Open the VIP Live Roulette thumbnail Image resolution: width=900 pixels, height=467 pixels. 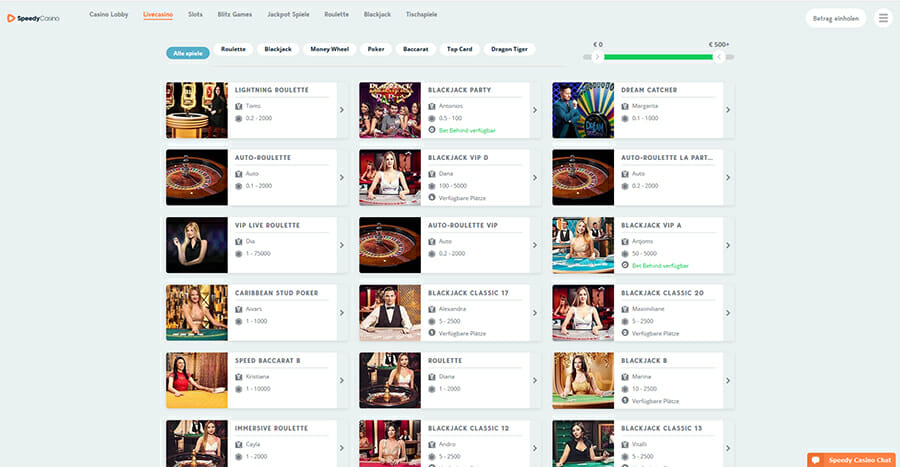pos(197,246)
